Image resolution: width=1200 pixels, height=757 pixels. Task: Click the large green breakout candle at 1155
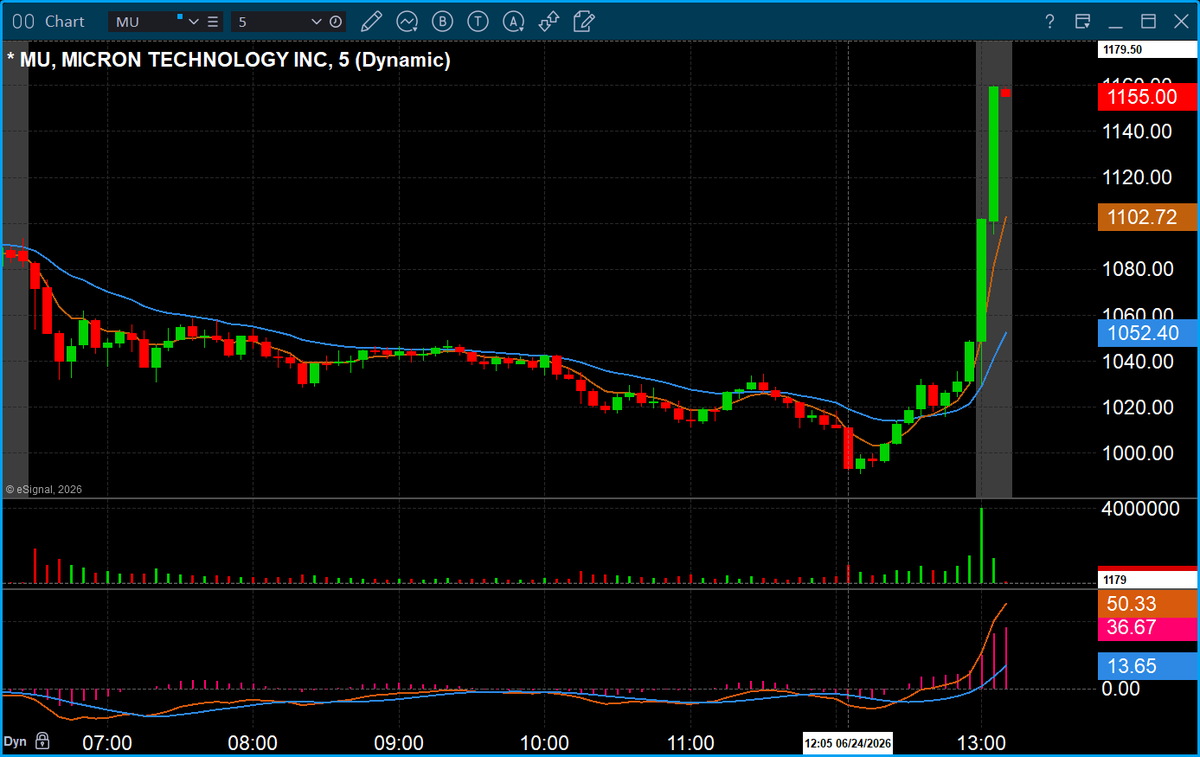pos(994,153)
